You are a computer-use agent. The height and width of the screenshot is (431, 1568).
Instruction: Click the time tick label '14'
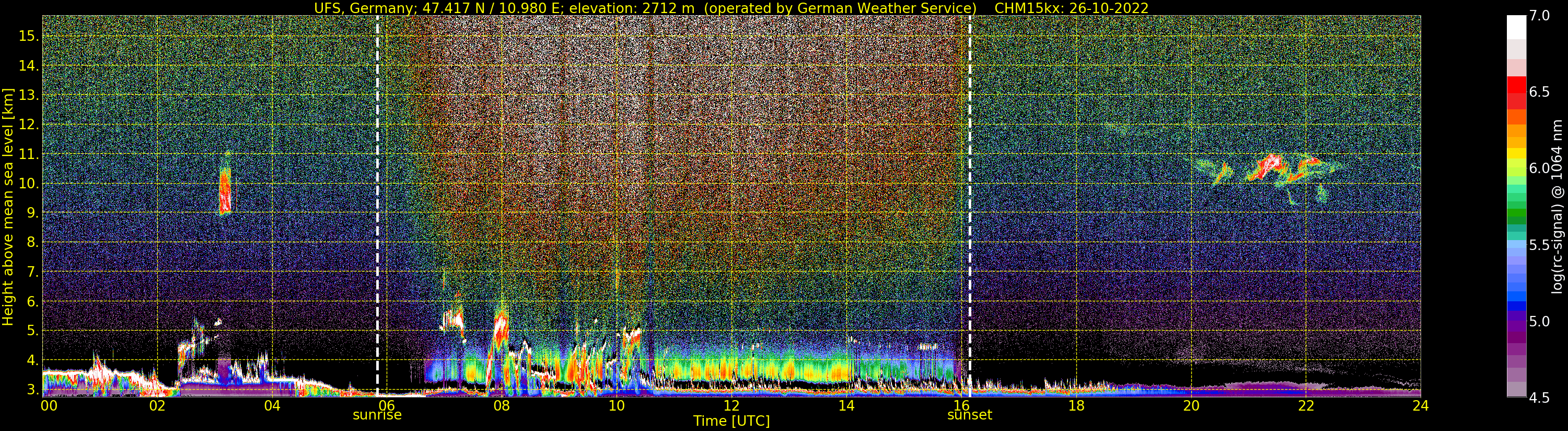click(x=846, y=405)
